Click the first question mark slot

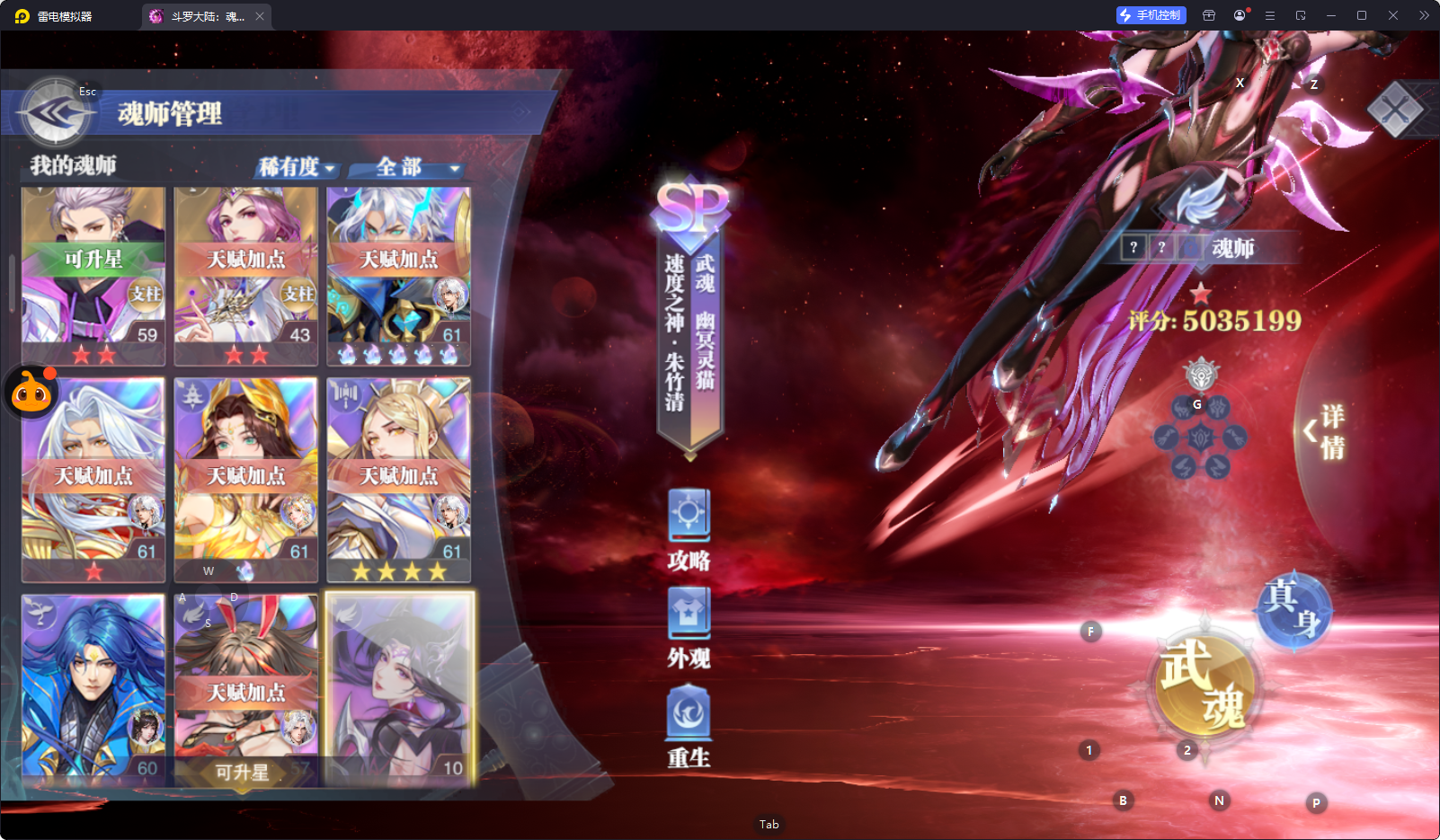[x=1133, y=247]
